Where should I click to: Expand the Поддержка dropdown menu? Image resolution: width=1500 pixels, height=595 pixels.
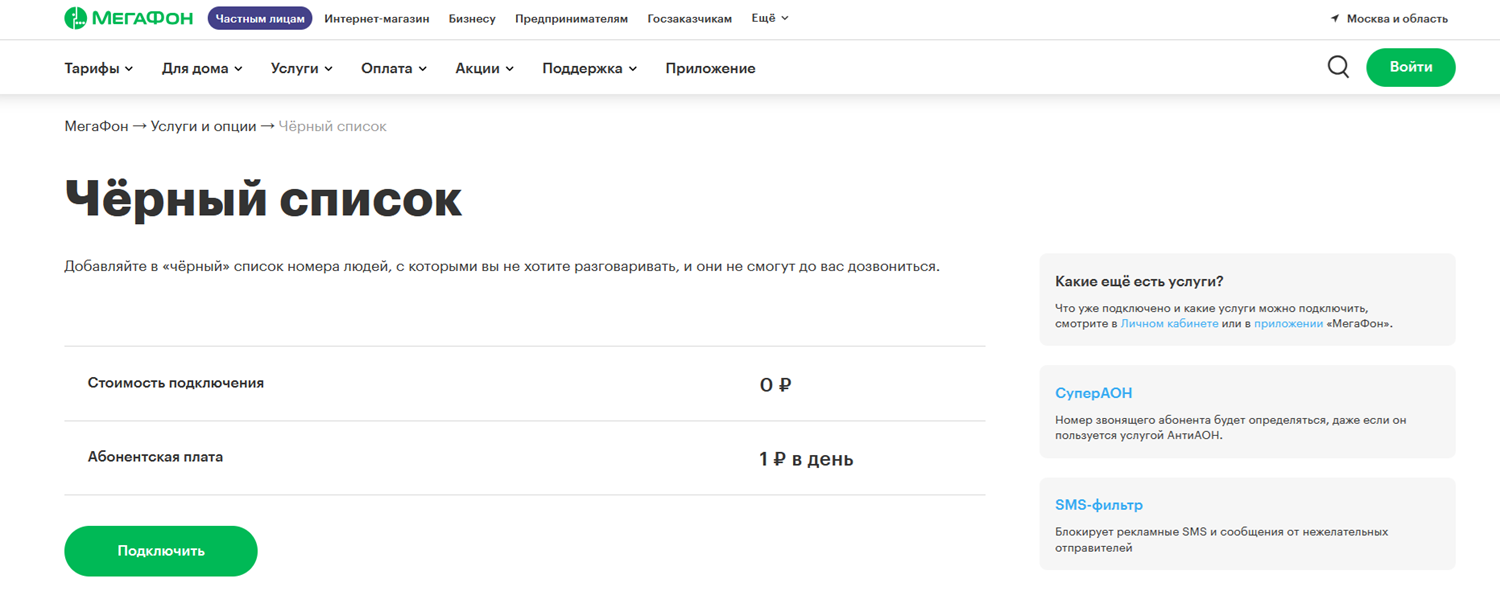590,68
